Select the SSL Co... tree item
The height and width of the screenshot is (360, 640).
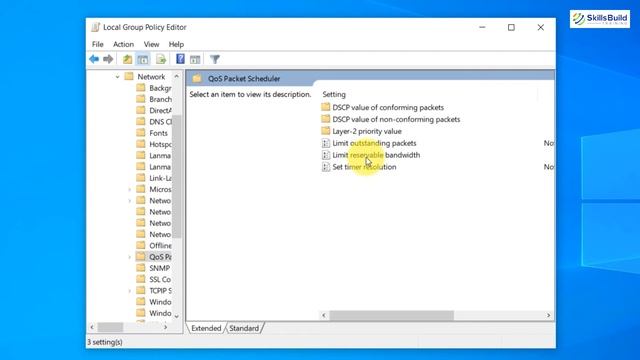coord(160,279)
